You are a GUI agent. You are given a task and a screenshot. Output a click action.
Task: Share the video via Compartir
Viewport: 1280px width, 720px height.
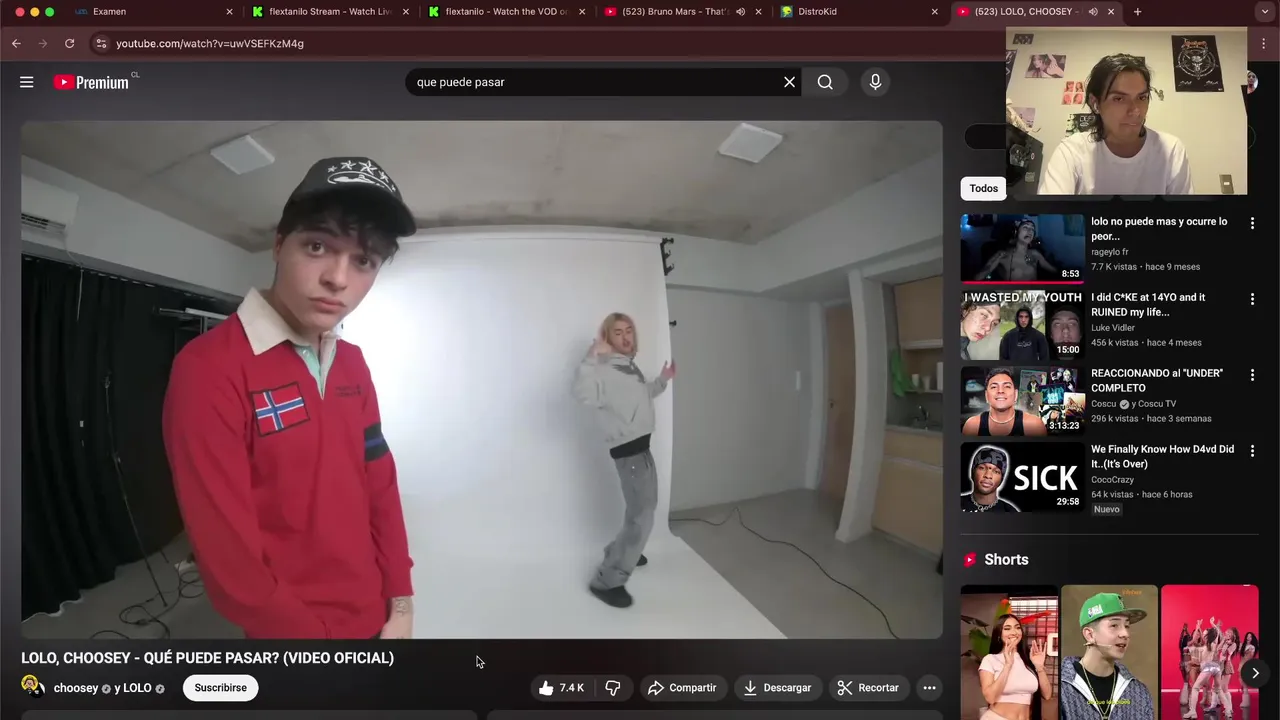coord(682,688)
